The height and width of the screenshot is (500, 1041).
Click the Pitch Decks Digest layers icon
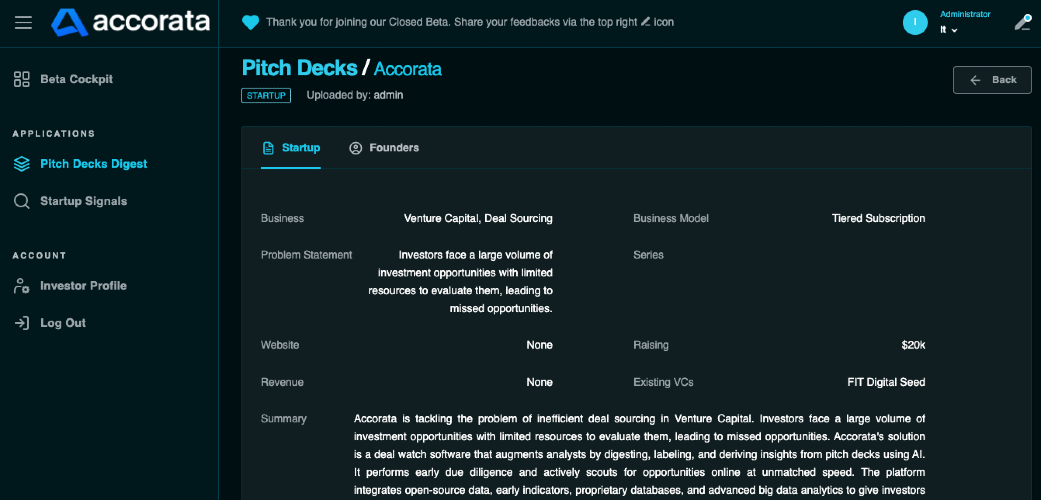click(22, 164)
